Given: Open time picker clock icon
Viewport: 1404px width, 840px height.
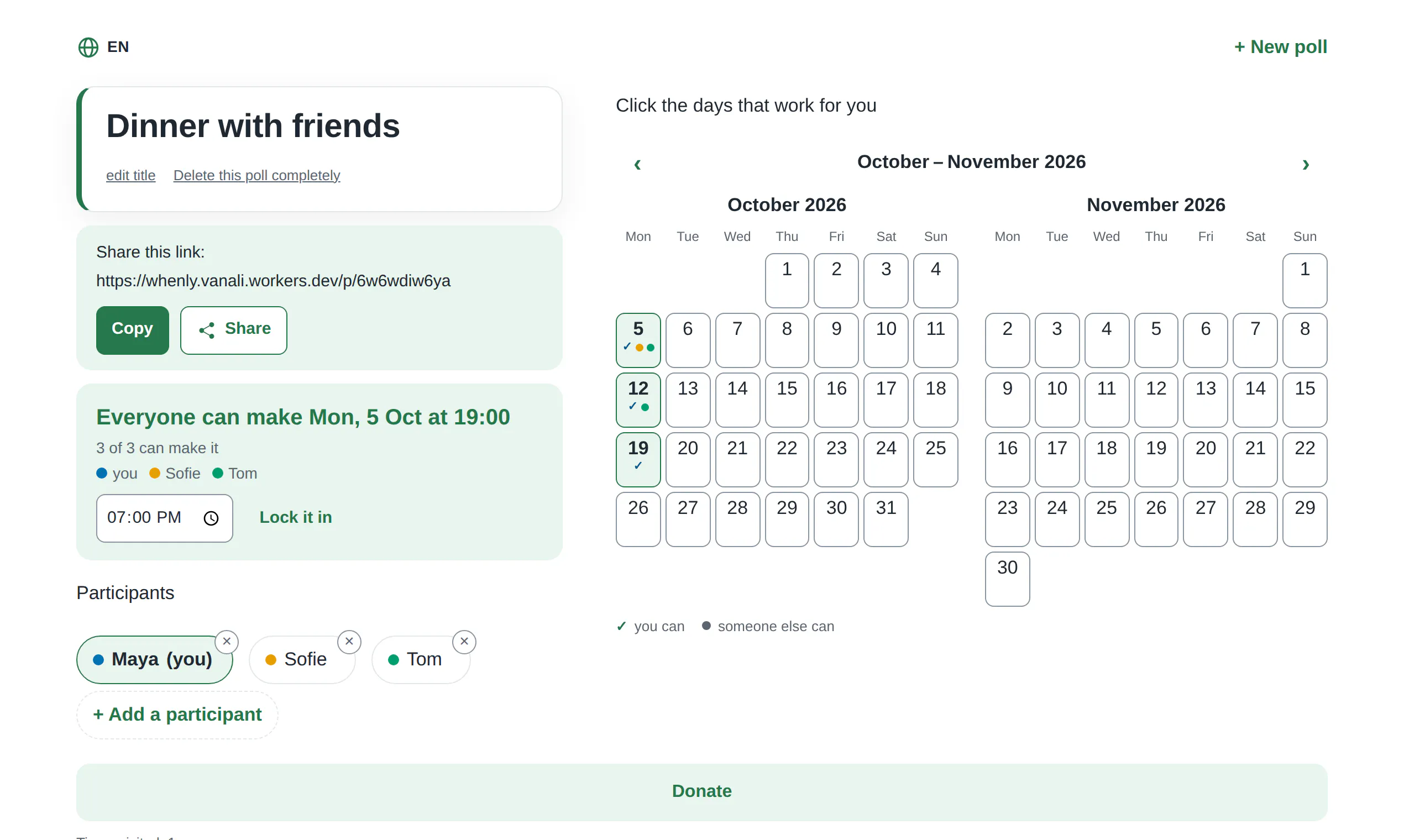Looking at the screenshot, I should (x=211, y=518).
